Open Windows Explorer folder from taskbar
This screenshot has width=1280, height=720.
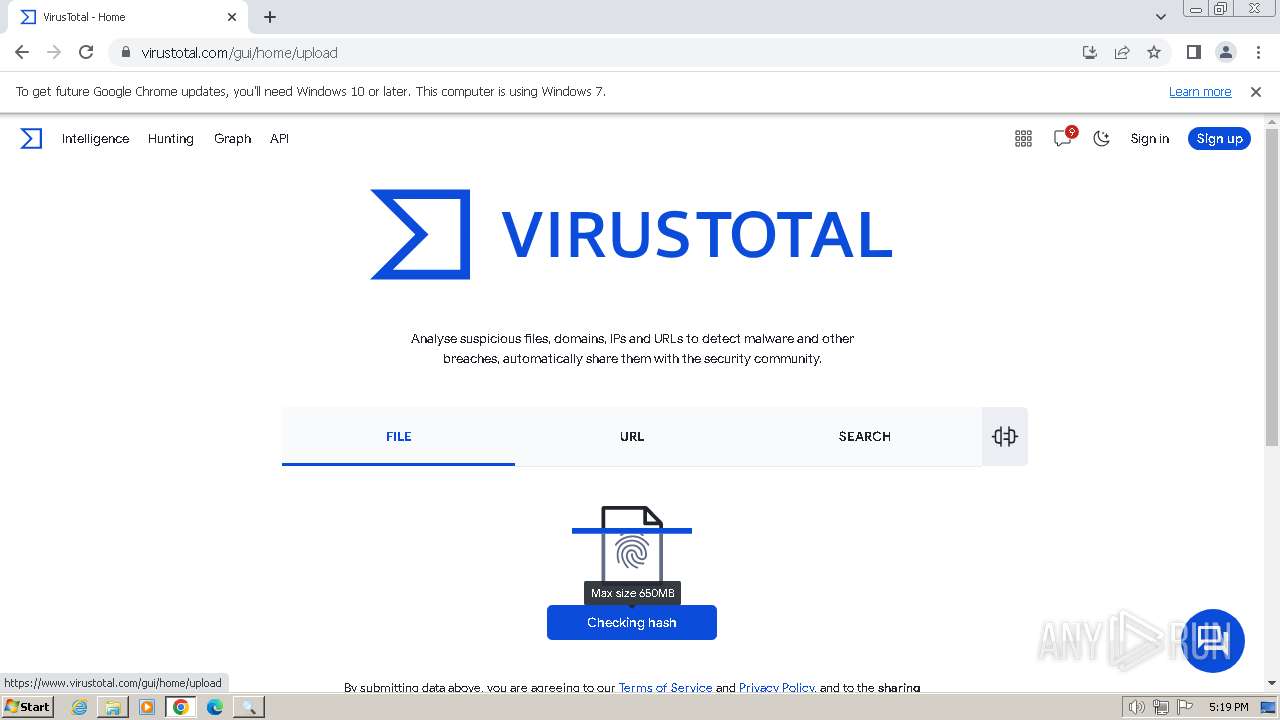point(113,707)
